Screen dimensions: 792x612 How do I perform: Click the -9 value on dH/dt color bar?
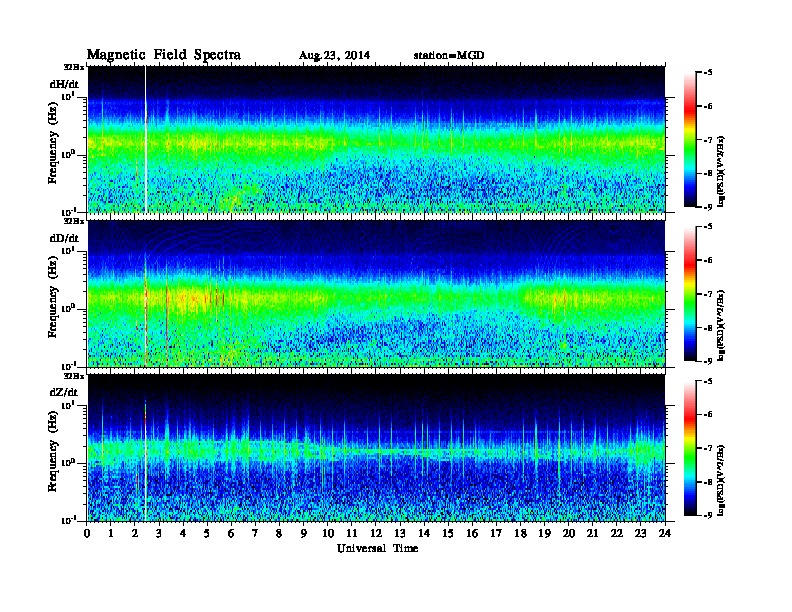click(x=708, y=207)
